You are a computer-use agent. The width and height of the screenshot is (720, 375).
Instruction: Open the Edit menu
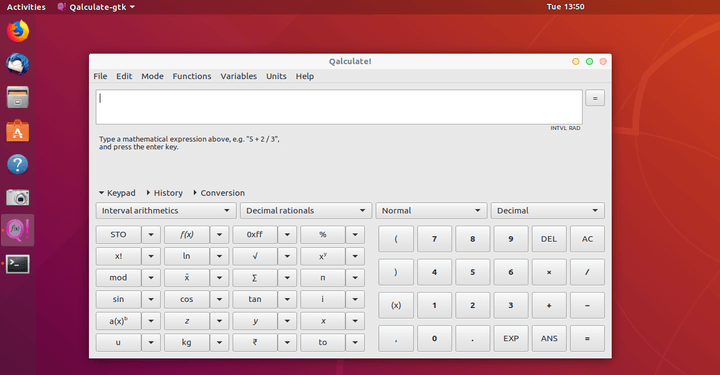click(124, 76)
